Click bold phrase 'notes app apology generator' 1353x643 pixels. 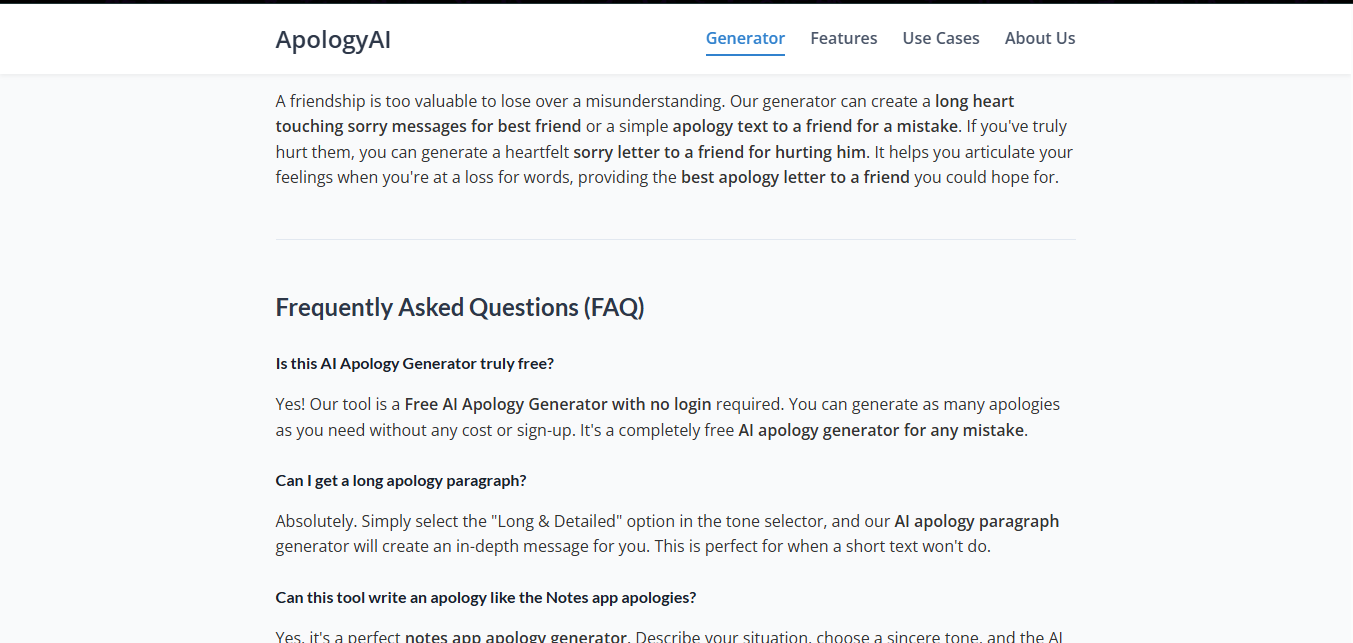[516, 637]
